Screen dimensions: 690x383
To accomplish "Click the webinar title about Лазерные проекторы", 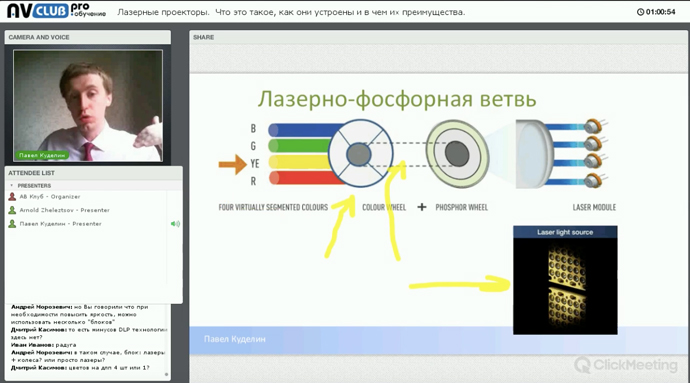I will click(x=291, y=12).
